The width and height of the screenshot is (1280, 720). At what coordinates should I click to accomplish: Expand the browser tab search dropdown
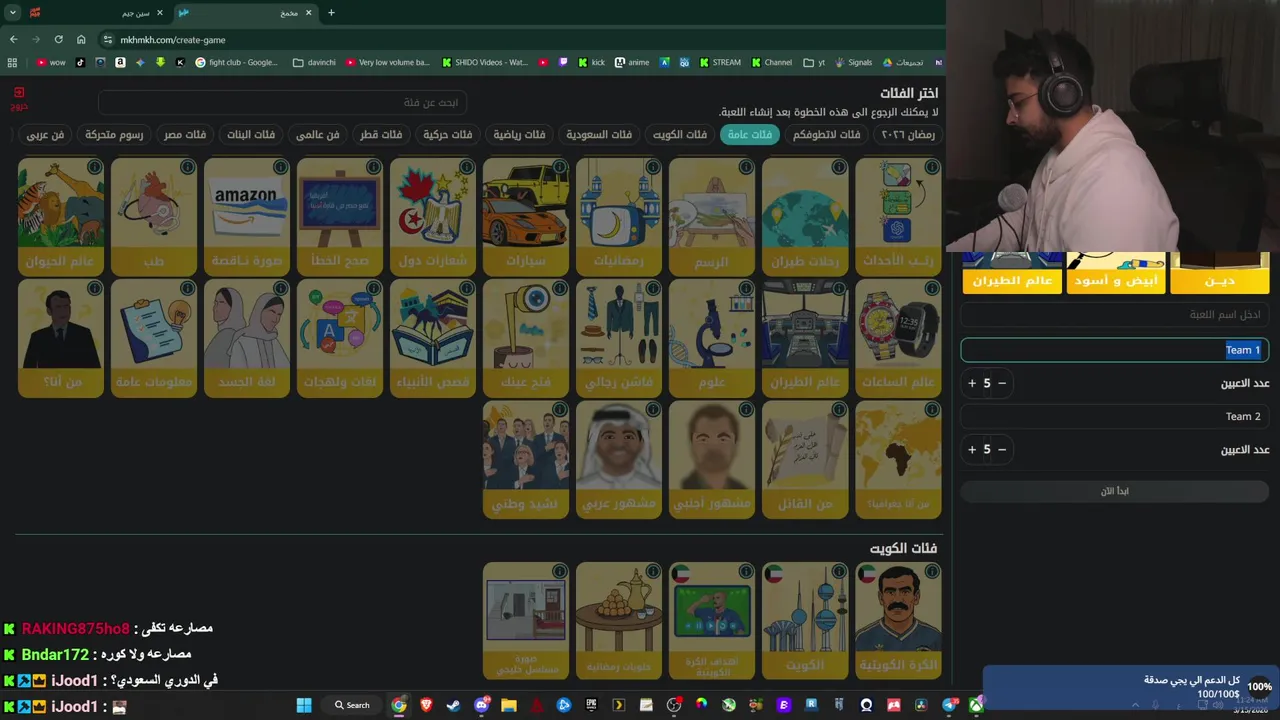pyautogui.click(x=13, y=13)
